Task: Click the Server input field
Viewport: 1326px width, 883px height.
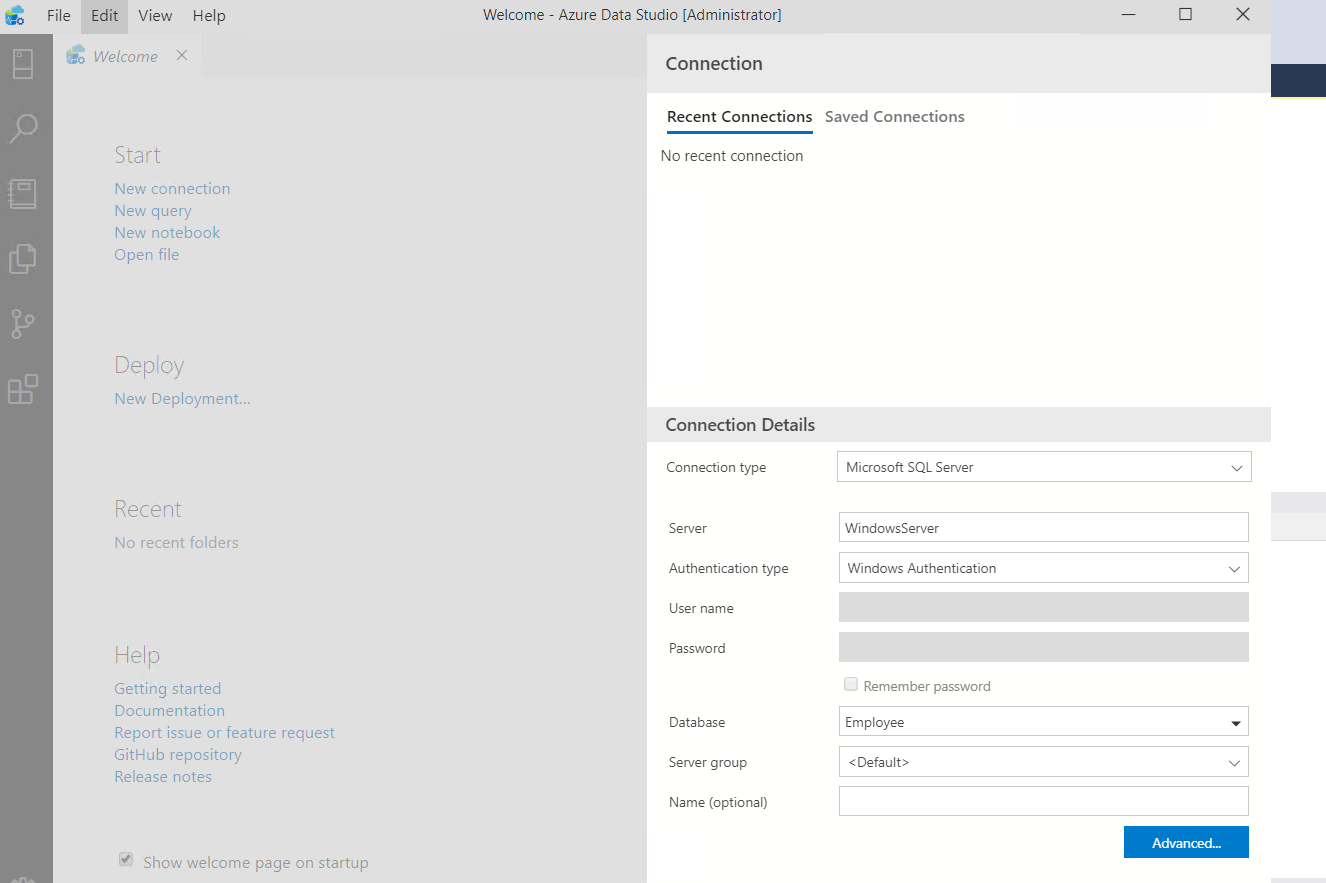Action: click(x=1044, y=527)
